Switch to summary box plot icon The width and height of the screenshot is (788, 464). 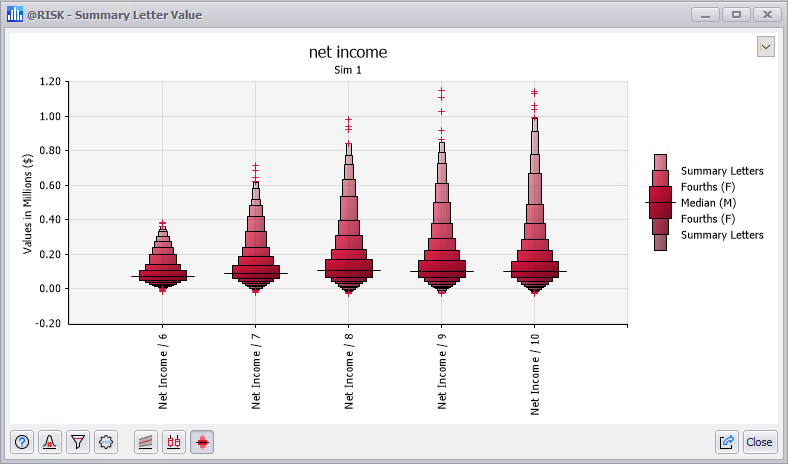(x=174, y=441)
